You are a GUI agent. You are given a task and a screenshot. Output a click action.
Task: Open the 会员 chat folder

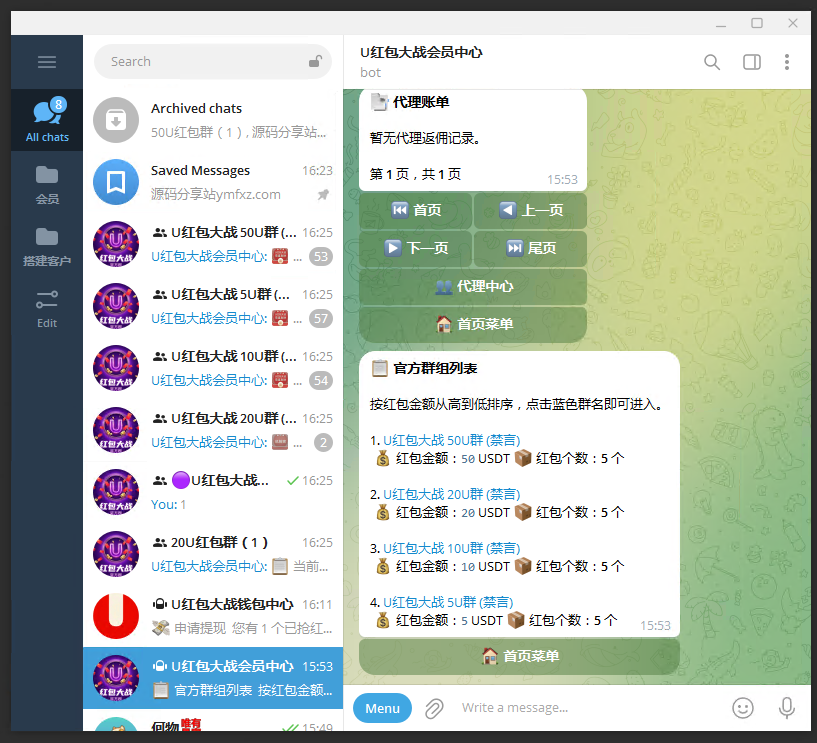(47, 185)
